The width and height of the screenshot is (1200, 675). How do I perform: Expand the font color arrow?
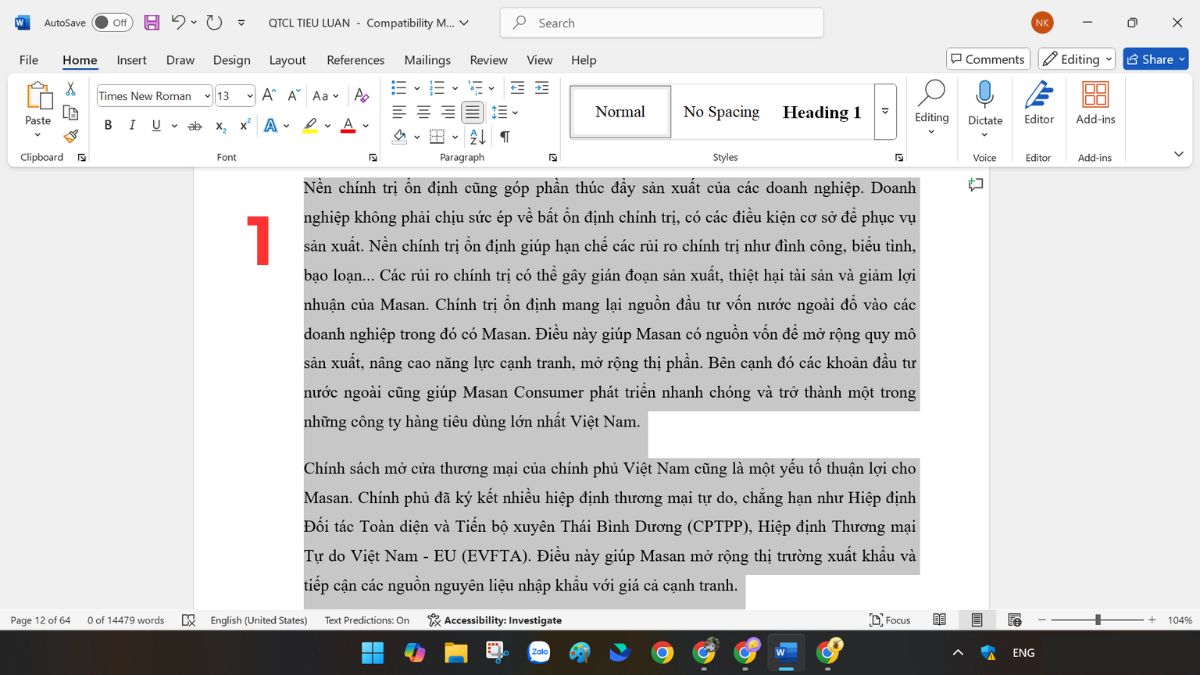pos(366,126)
